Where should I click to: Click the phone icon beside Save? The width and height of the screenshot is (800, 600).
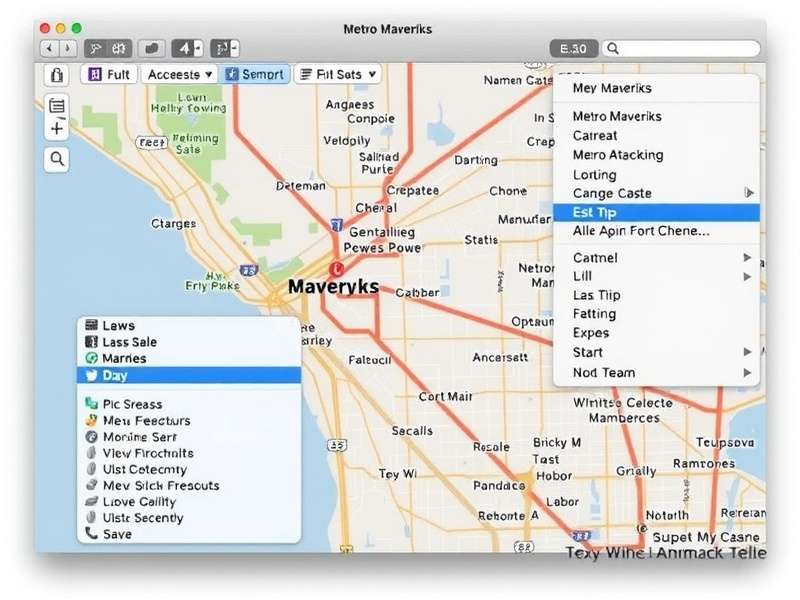(92, 534)
